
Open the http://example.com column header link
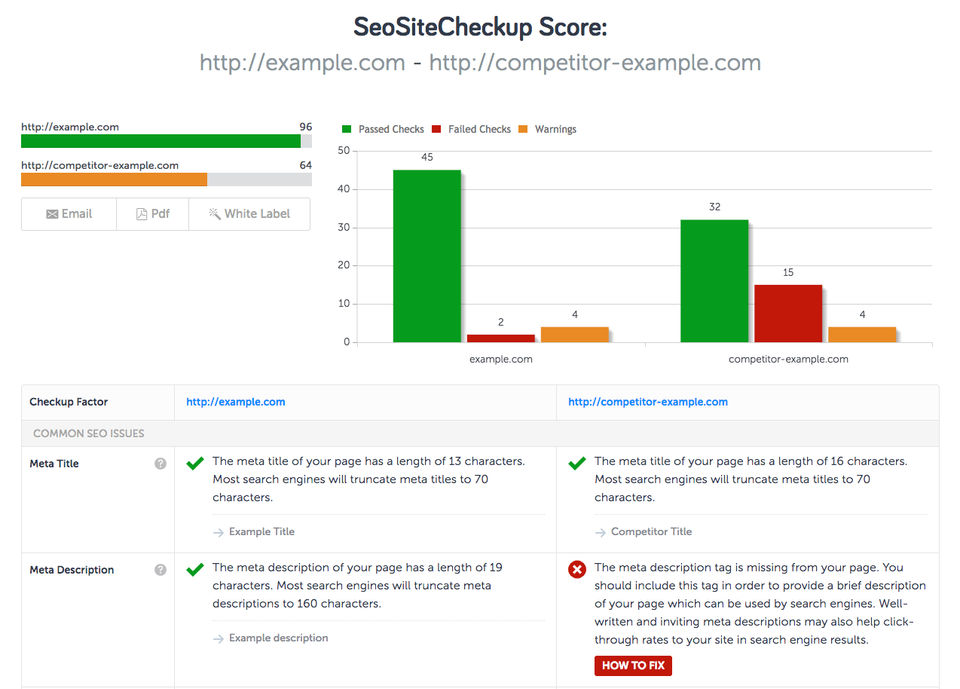point(236,402)
